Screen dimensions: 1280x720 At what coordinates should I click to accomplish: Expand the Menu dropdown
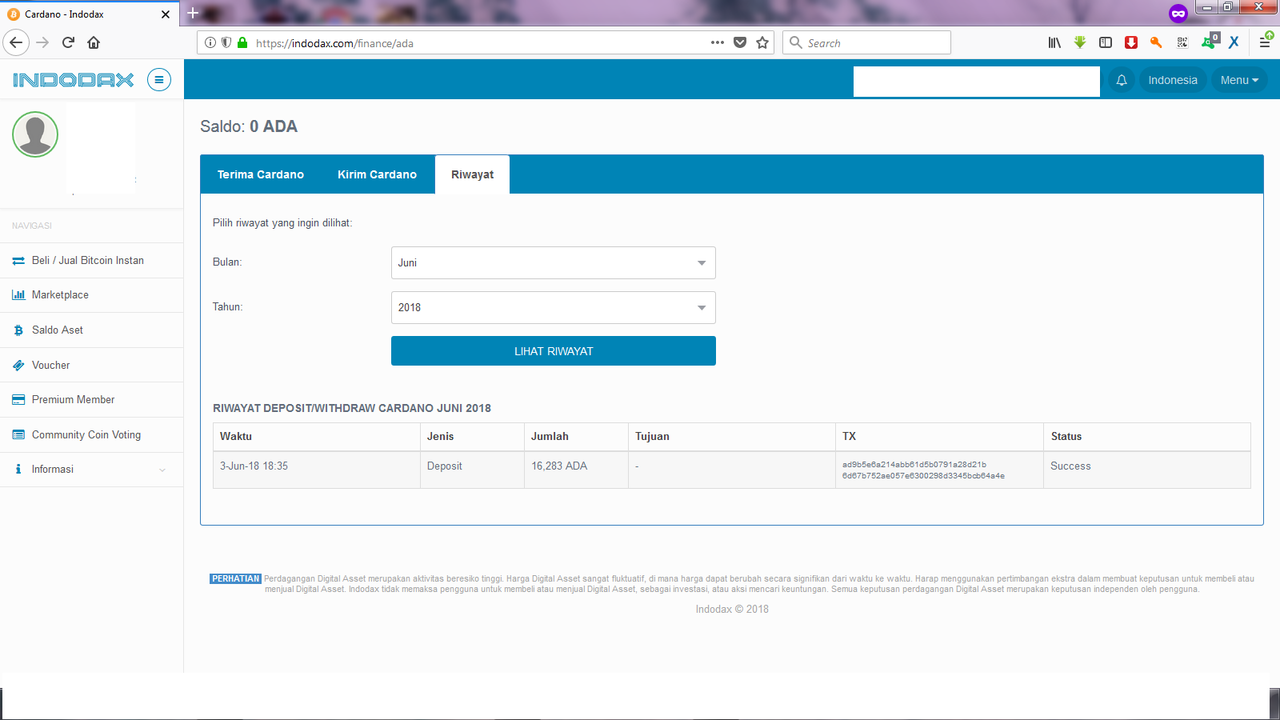point(1239,80)
